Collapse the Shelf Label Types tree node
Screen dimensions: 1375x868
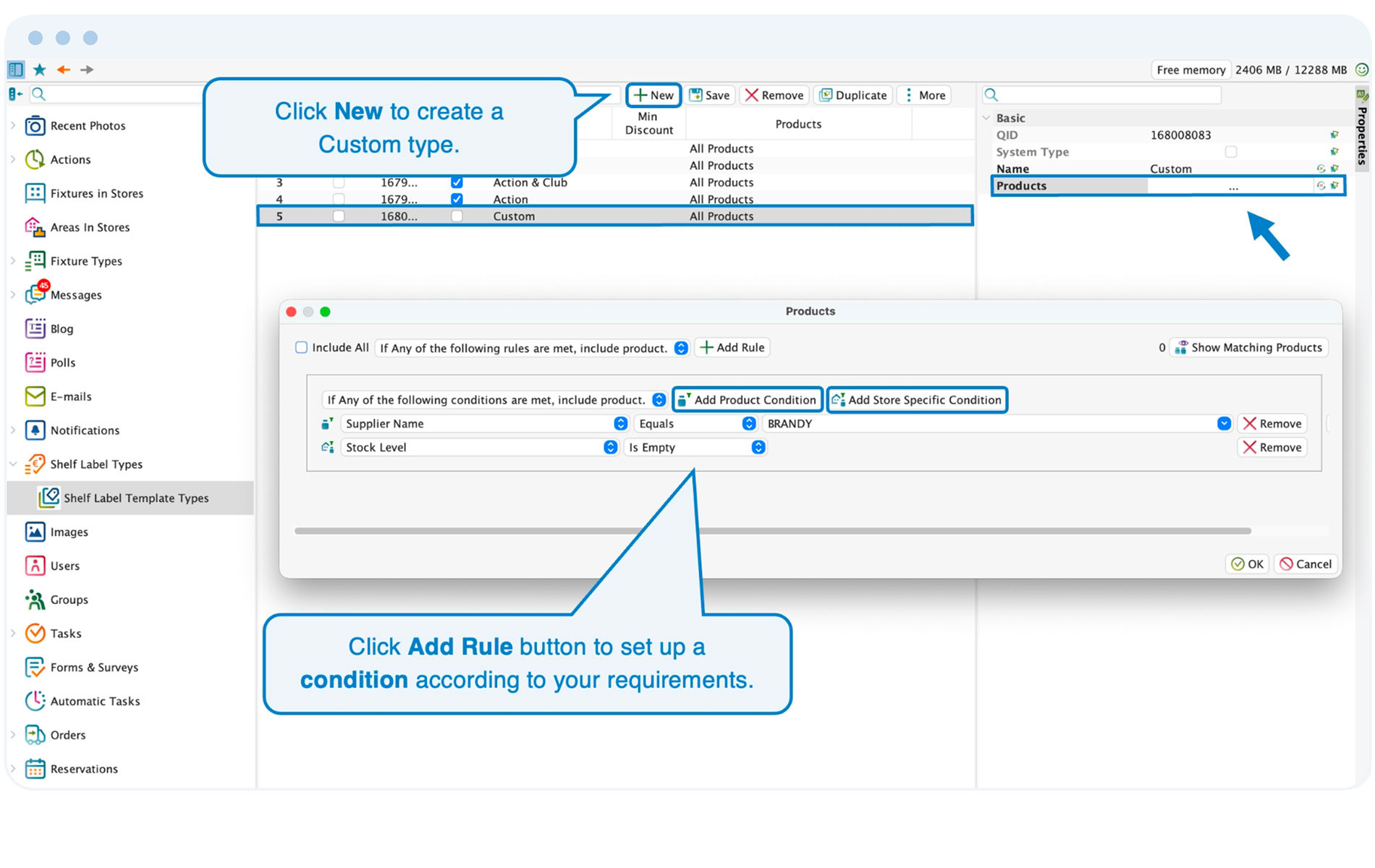pos(13,464)
